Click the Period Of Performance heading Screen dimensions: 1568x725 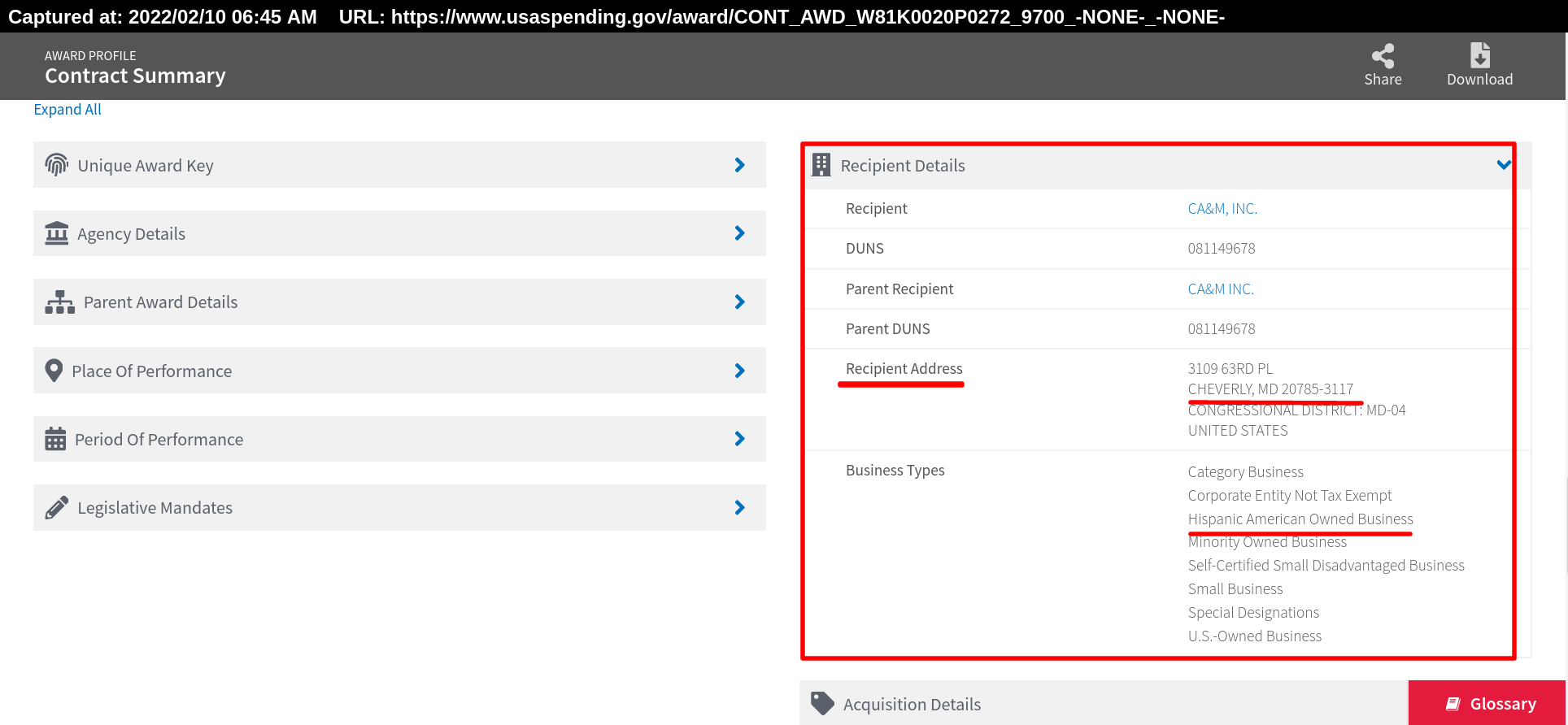[159, 440]
